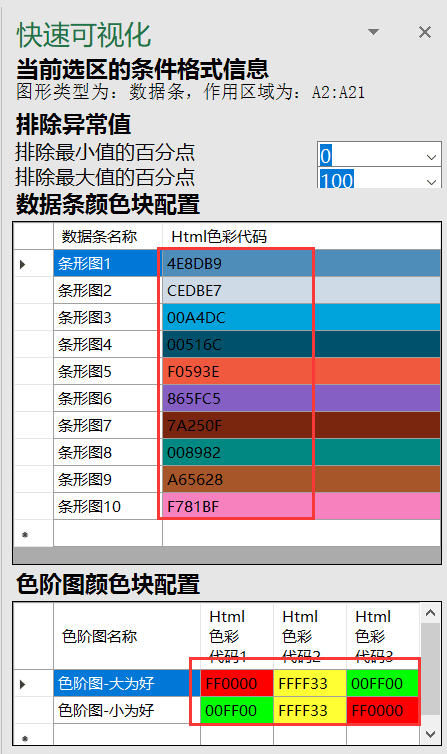Select the 条形图5 name cell

tap(108, 371)
